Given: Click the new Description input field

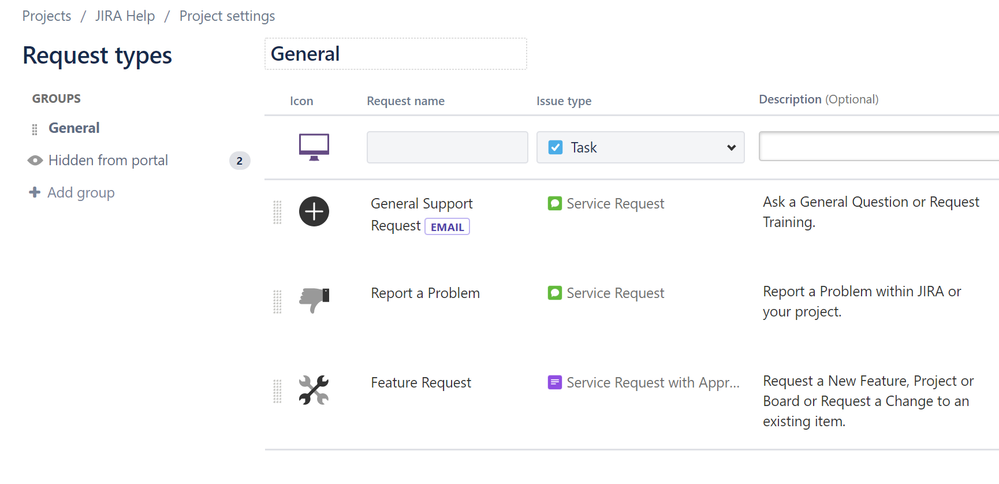Looking at the screenshot, I should click(x=879, y=147).
